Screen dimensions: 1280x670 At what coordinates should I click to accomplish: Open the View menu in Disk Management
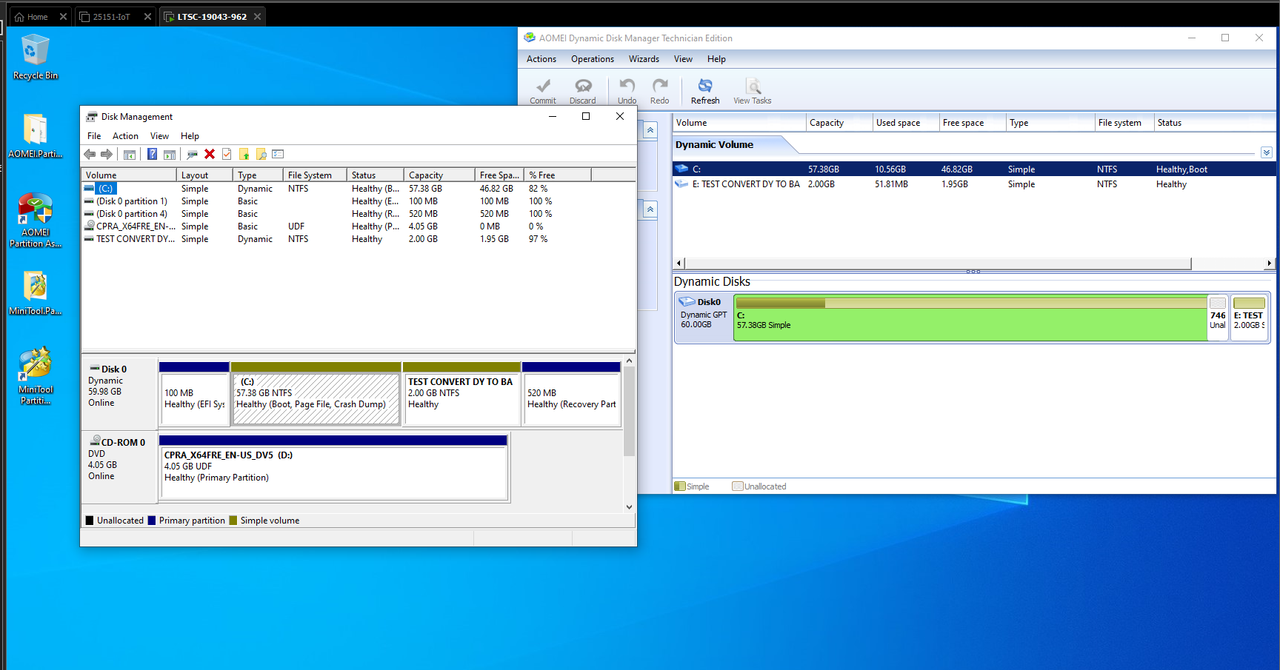coord(159,136)
